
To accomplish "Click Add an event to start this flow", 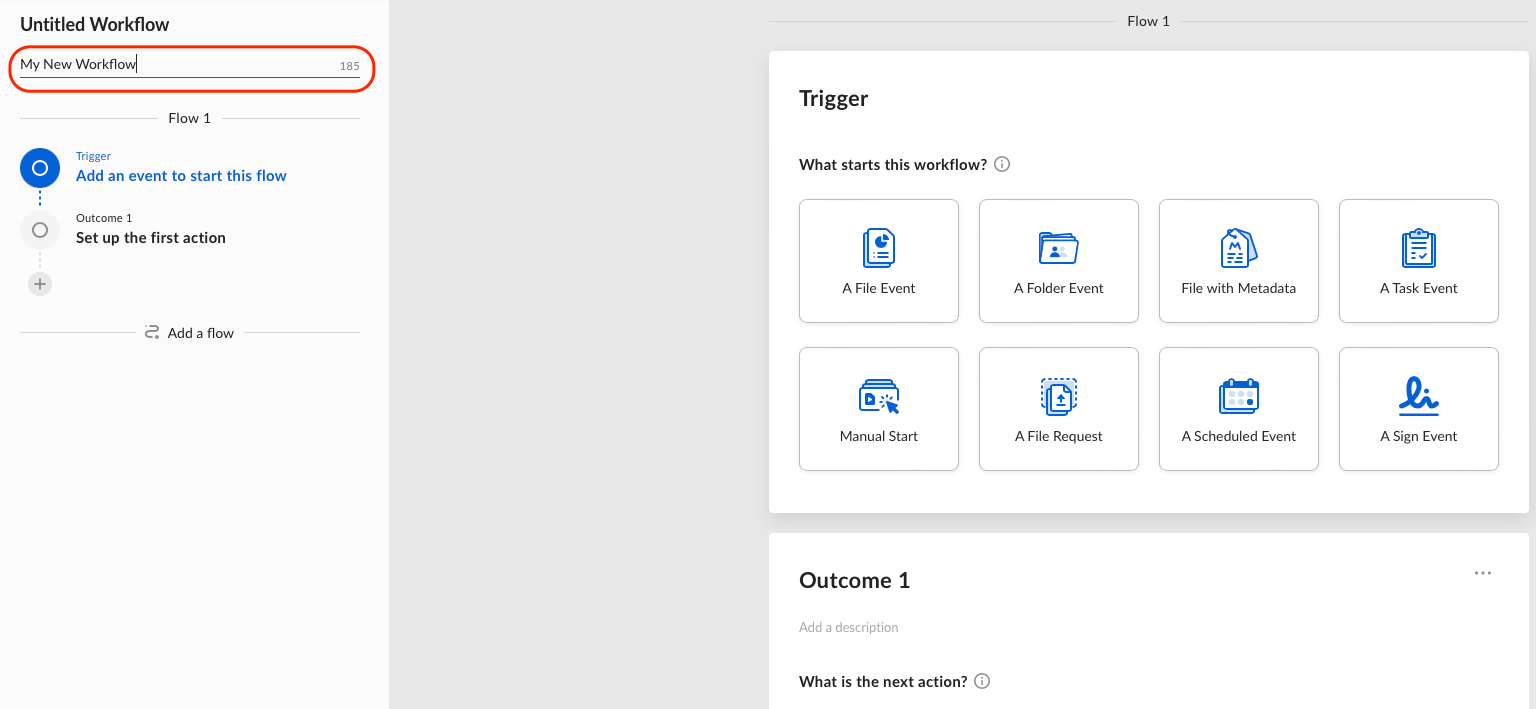I will tap(181, 175).
